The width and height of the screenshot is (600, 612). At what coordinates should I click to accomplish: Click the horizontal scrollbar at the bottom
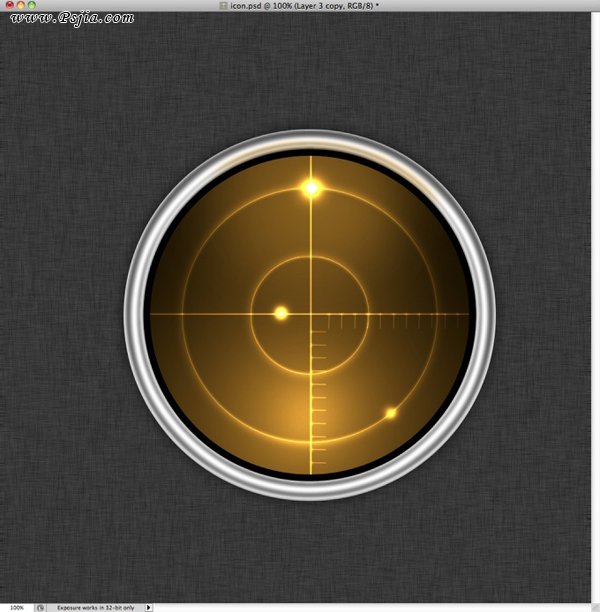point(370,606)
